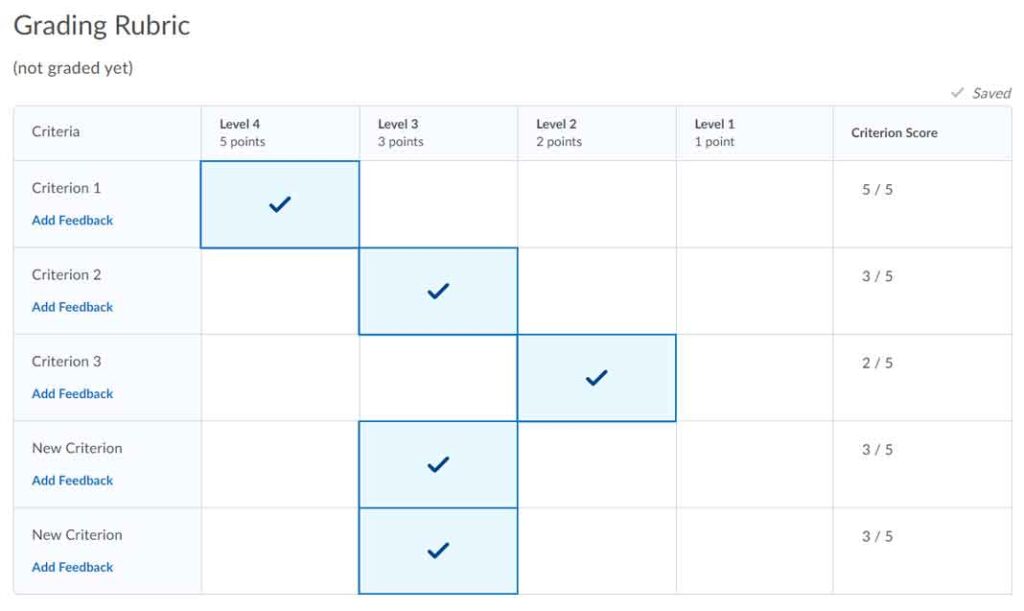This screenshot has width=1024, height=611.
Task: Click the Level 4 column header
Action: pyautogui.click(x=241, y=132)
